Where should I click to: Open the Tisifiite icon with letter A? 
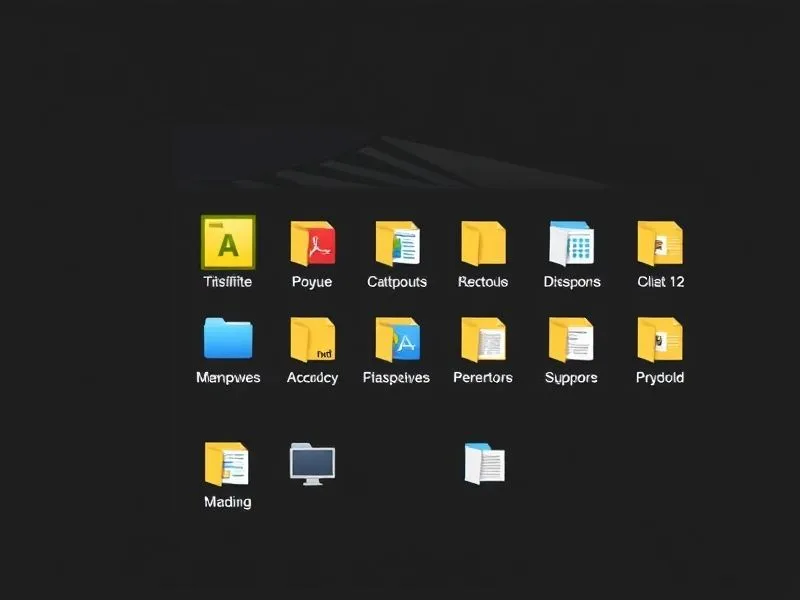[228, 242]
